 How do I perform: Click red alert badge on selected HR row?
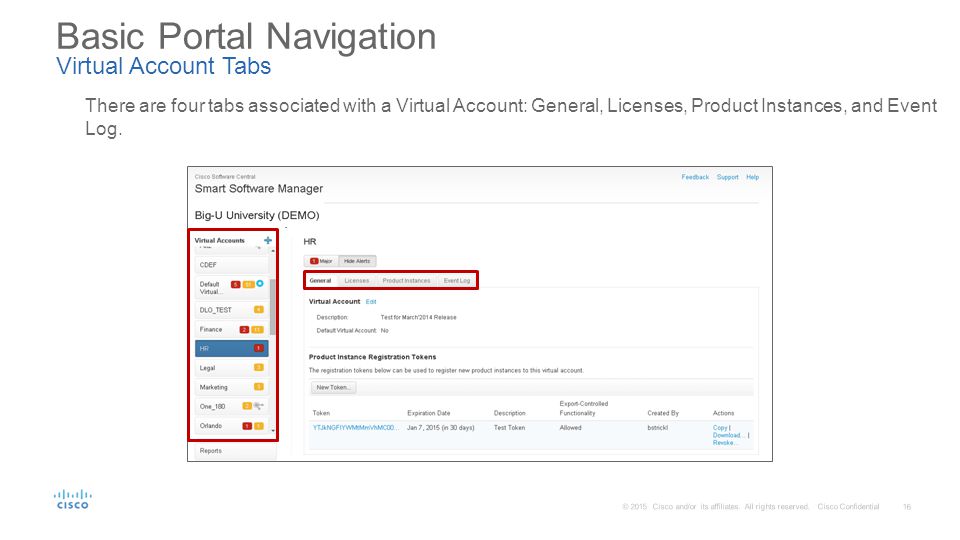258,348
